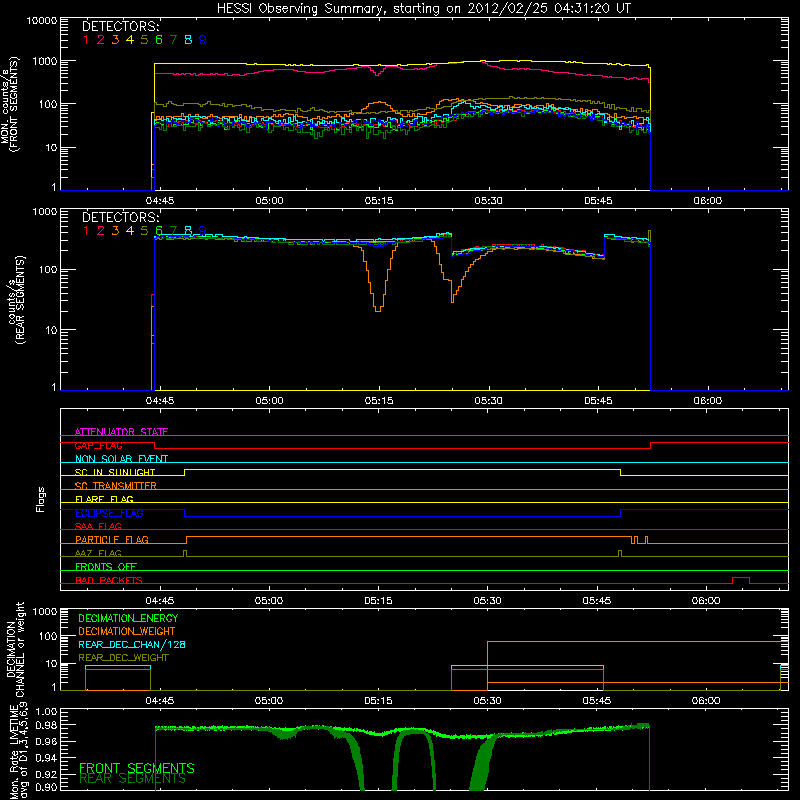This screenshot has height=800, width=800.
Task: Click 04:45 tick under Flags plot
Action: [x=160, y=601]
